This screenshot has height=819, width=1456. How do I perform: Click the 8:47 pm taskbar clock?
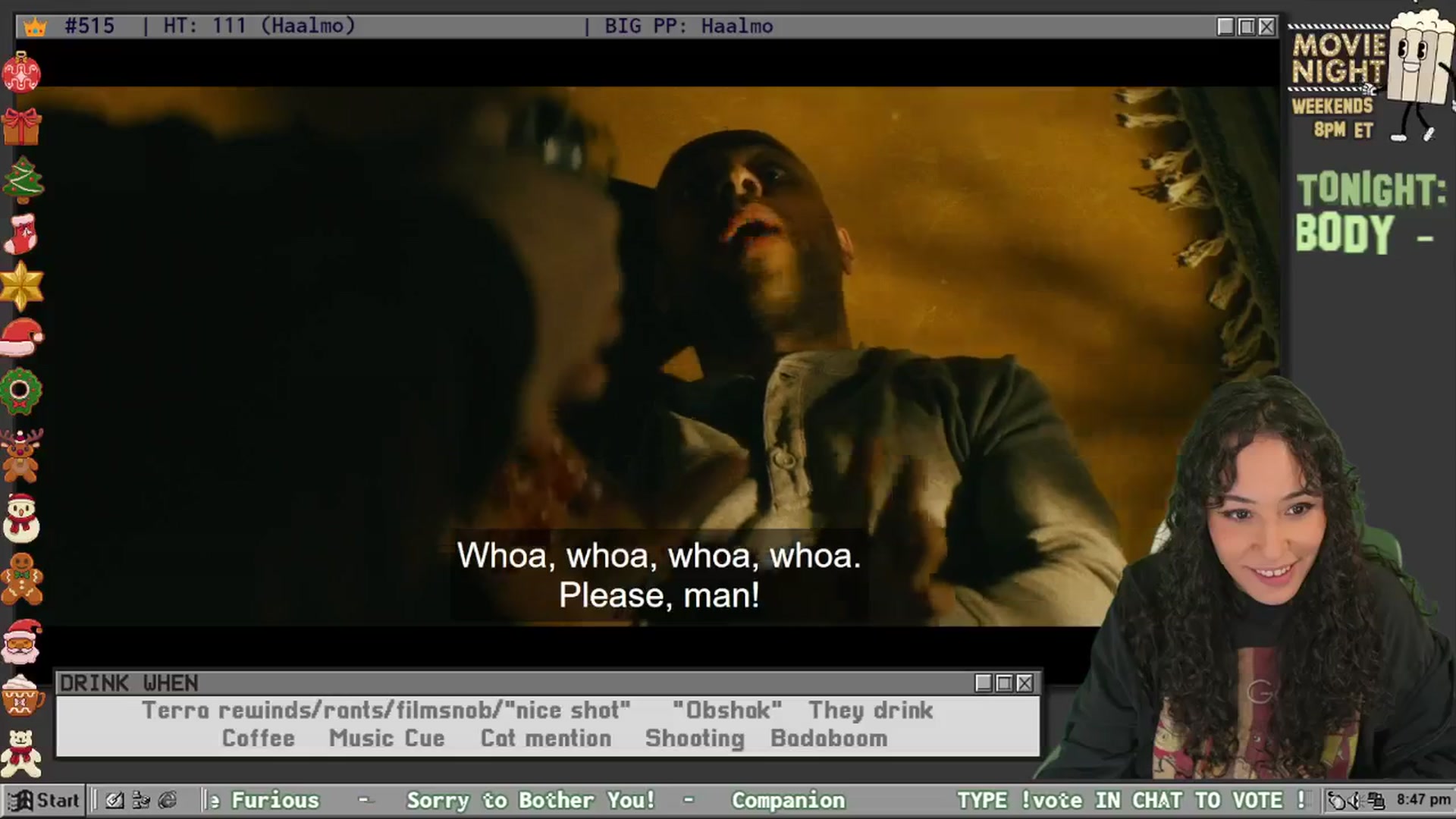pos(1423,800)
